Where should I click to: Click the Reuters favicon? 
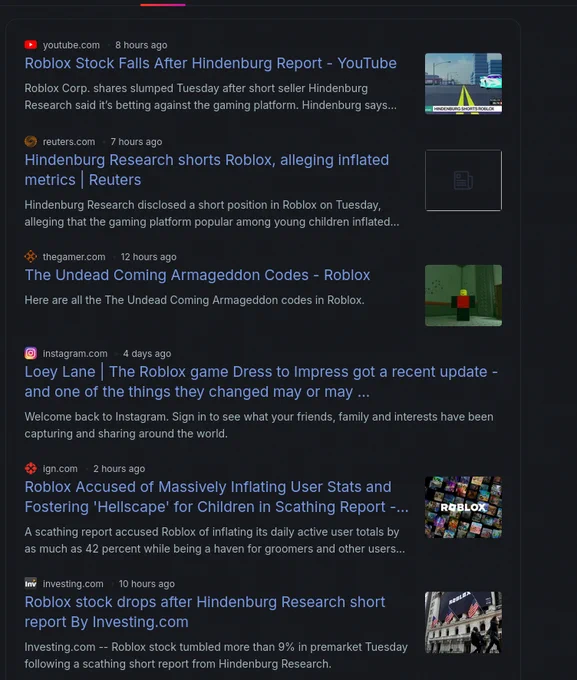(30, 141)
